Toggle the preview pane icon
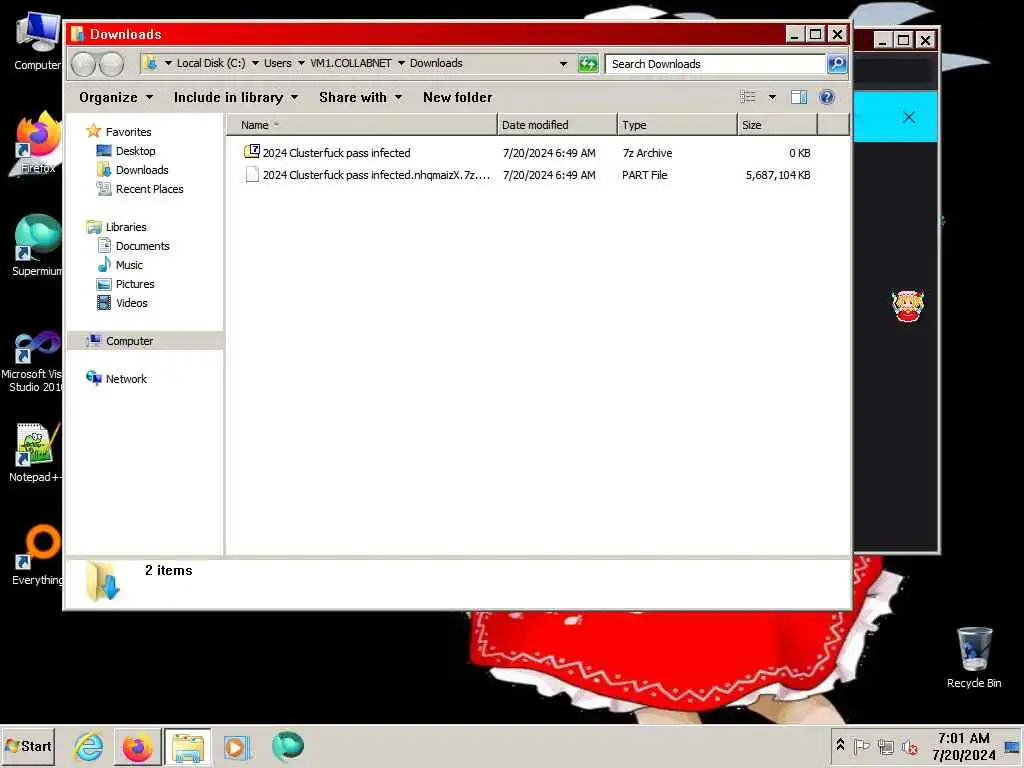 799,97
